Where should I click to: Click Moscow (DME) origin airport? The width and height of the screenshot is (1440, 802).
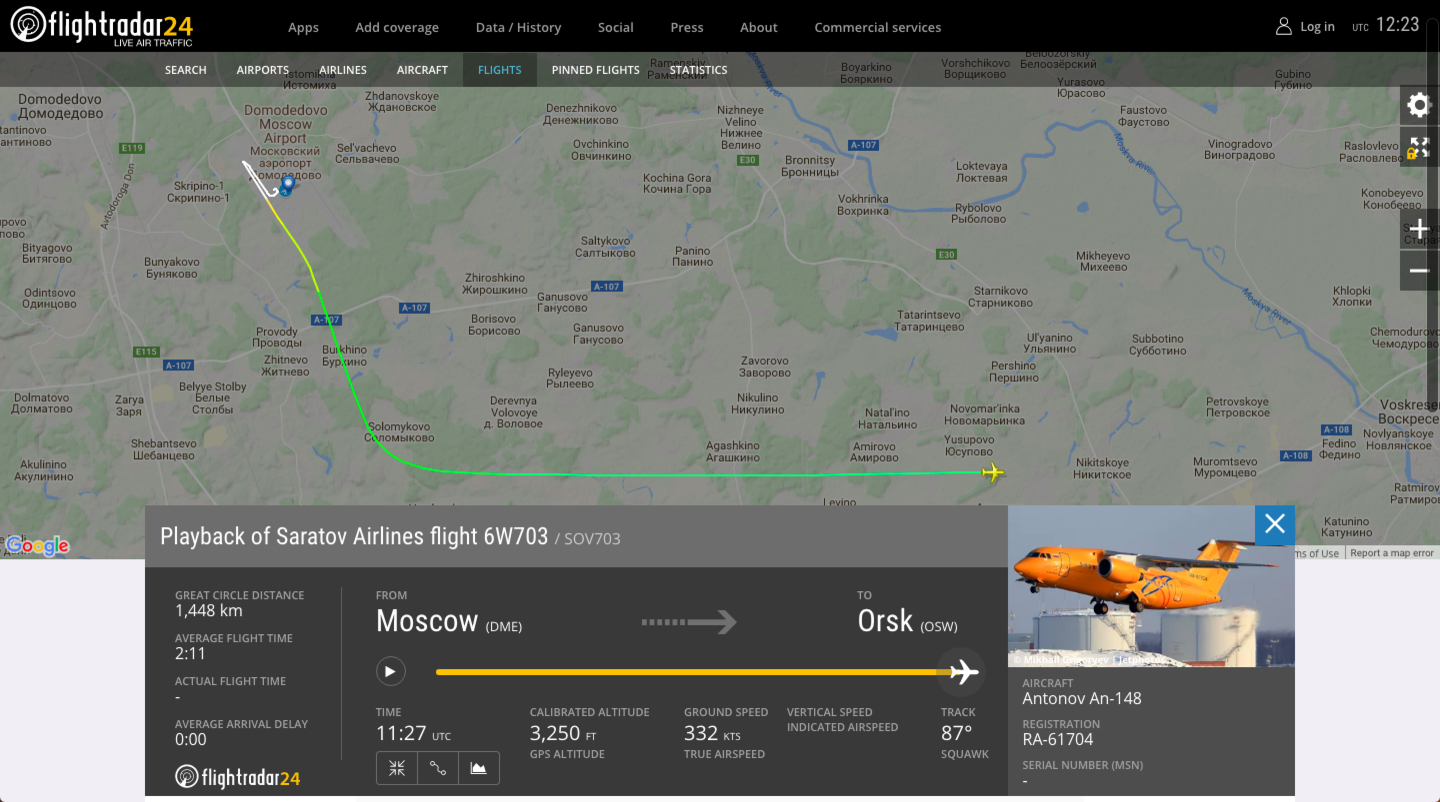click(x=449, y=622)
